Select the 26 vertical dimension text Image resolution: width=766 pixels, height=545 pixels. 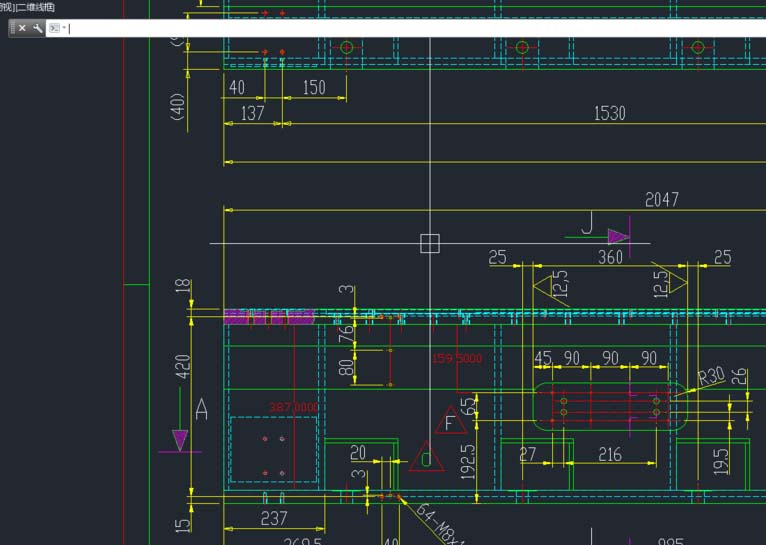click(x=739, y=377)
